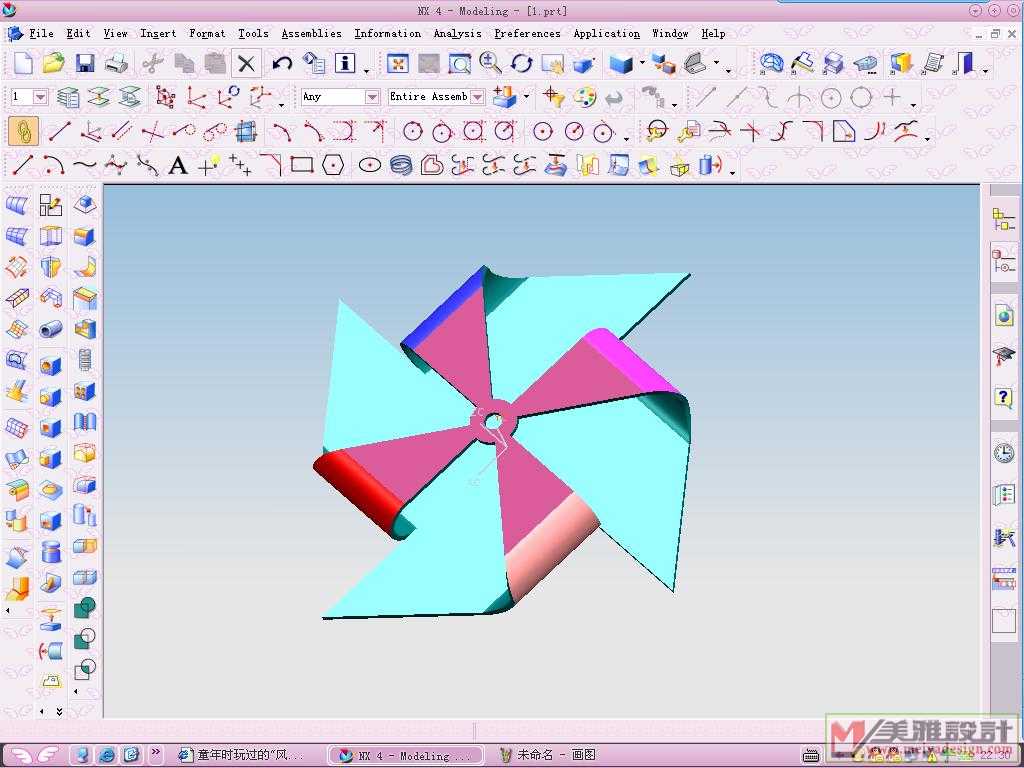Open the Application menu
The width and height of the screenshot is (1024, 768).
(x=606, y=33)
